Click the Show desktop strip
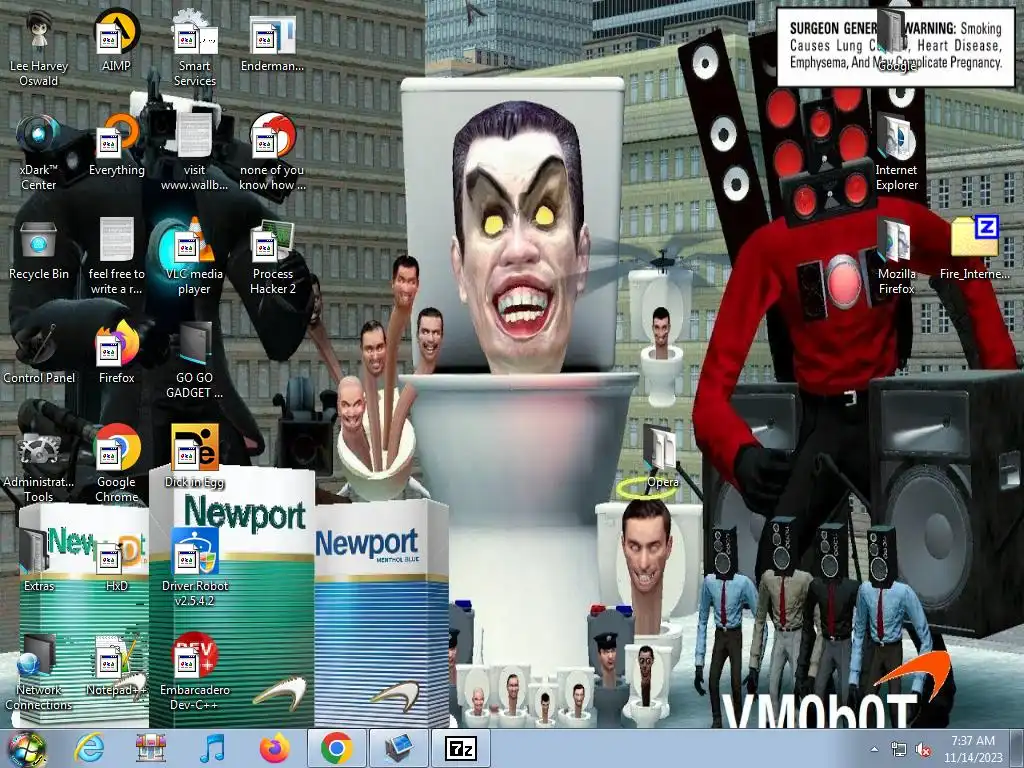1024x768 pixels. point(1017,748)
